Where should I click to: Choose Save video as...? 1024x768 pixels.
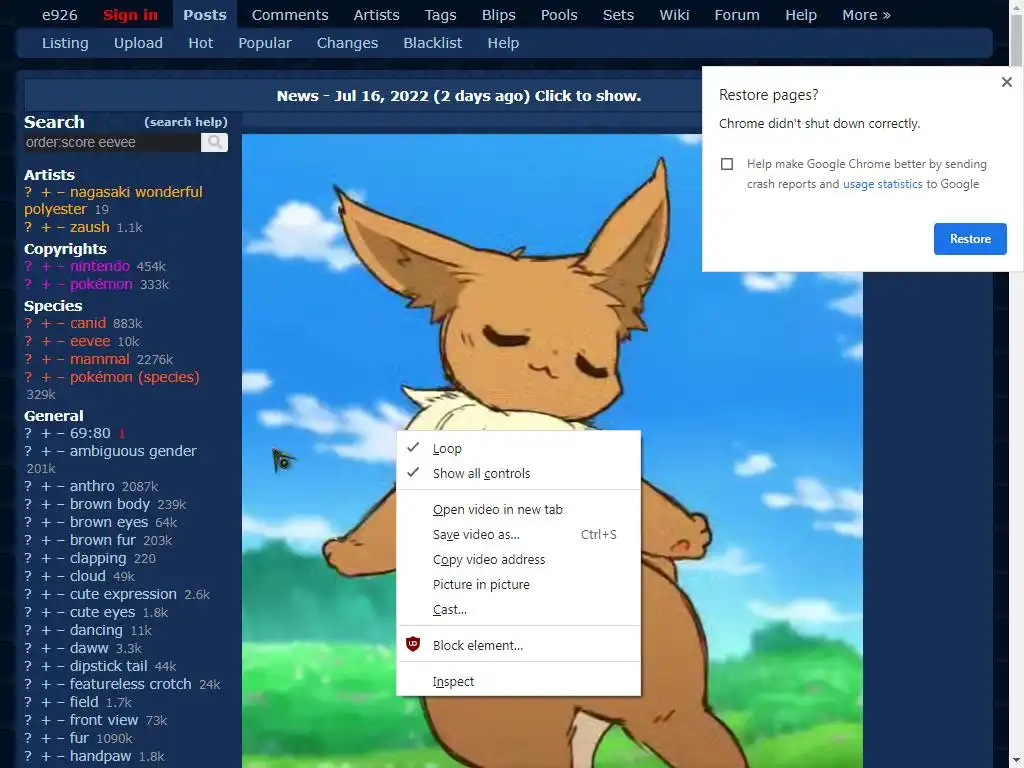coord(519,534)
